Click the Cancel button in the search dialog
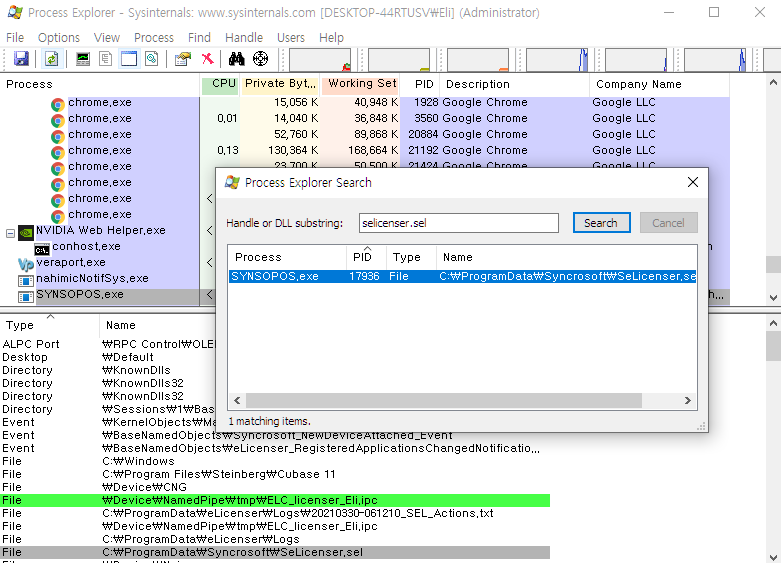Image resolution: width=781 pixels, height=563 pixels. click(x=668, y=223)
